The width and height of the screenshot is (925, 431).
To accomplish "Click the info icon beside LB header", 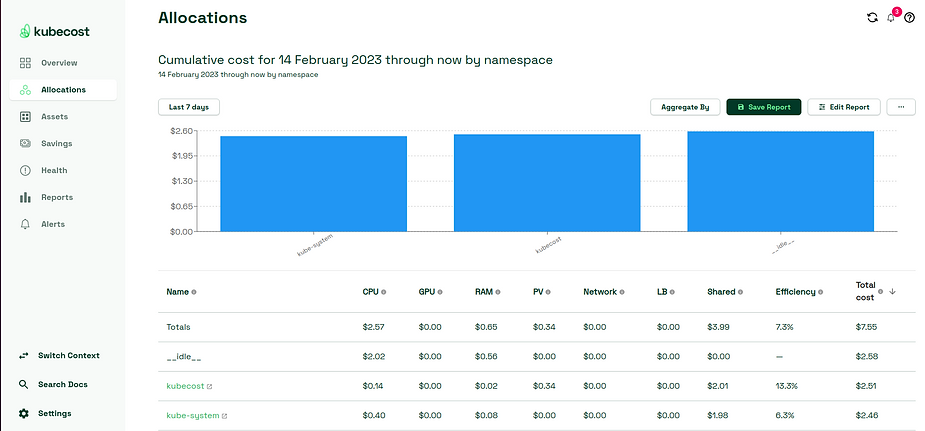I will (672, 292).
